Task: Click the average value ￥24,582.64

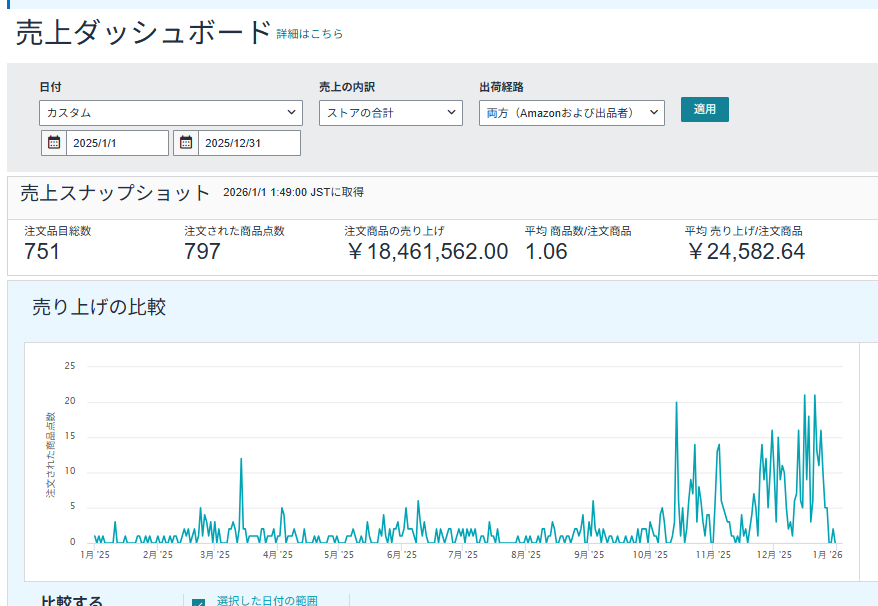Action: click(x=746, y=252)
